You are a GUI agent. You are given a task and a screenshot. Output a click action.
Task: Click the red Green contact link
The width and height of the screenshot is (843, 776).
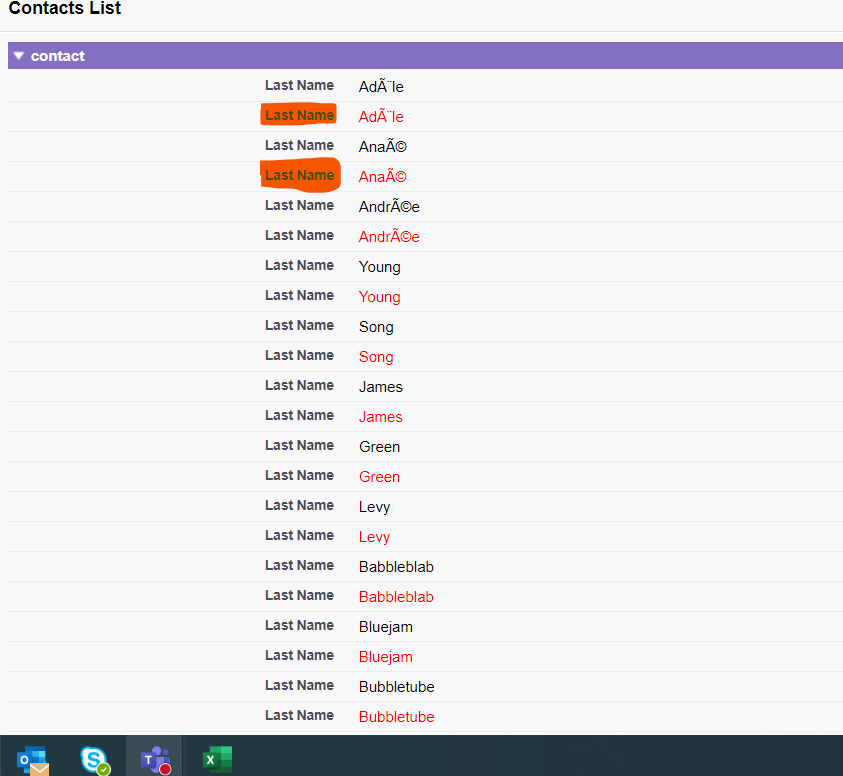pos(379,476)
